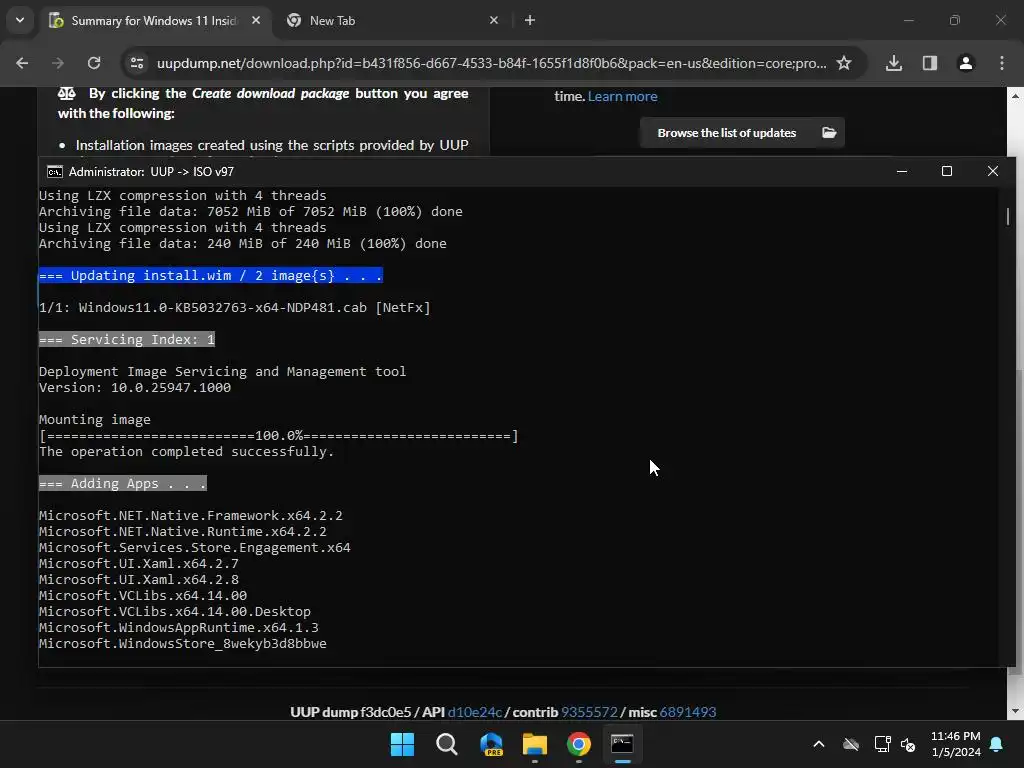Click 'Microsoft.WindowsAppRuntime.x64.1.3' console line
Screen dimensions: 1024x768
(x=179, y=628)
